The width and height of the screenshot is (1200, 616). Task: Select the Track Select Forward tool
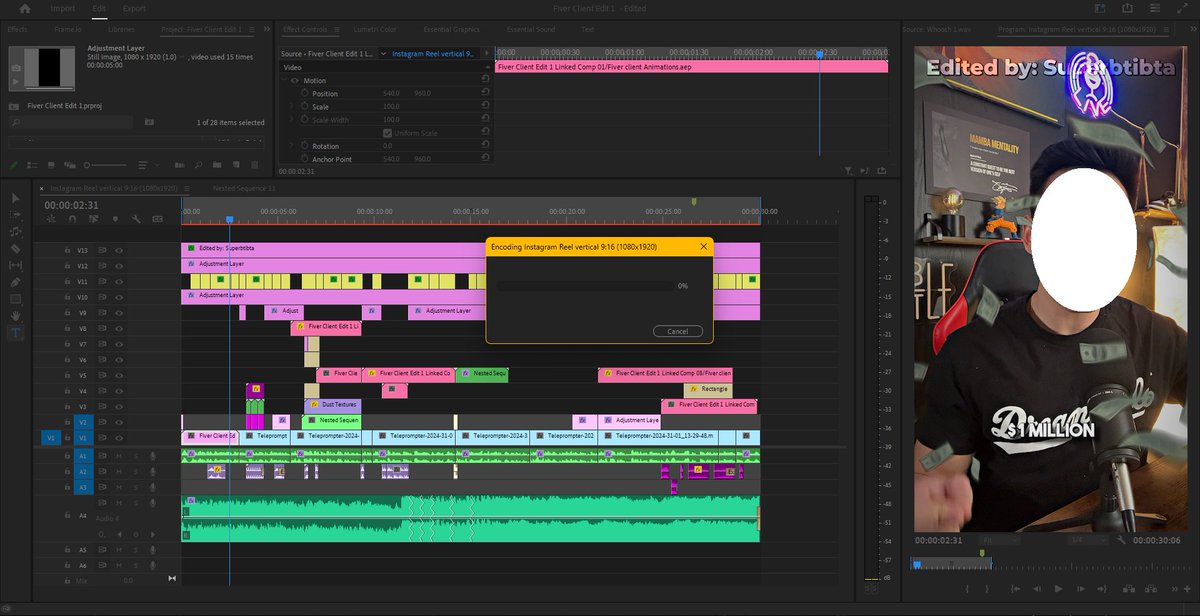tap(16, 214)
